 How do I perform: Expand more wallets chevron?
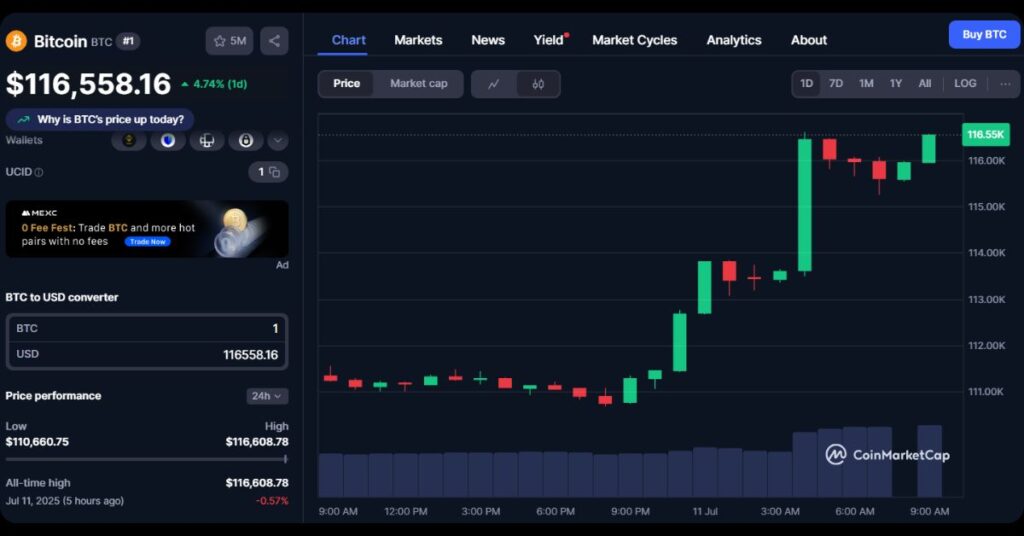278,140
